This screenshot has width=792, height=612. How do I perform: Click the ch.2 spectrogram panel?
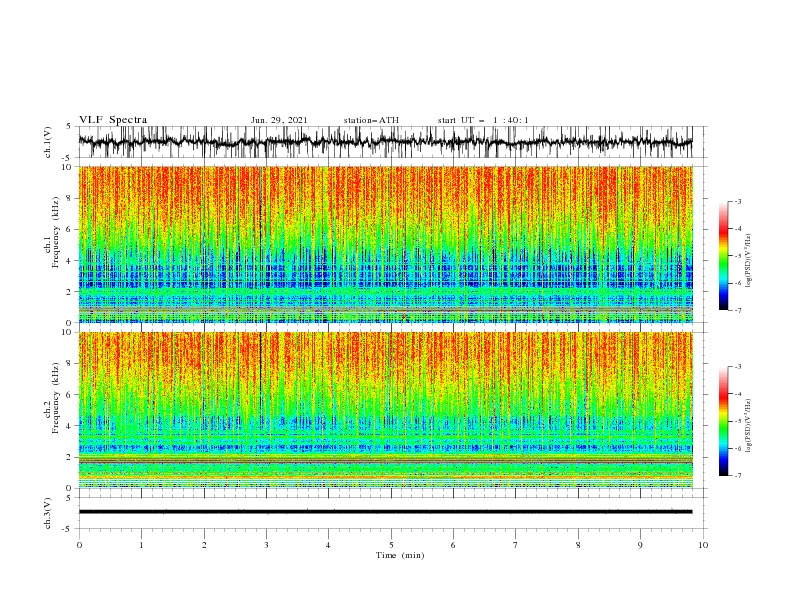click(x=385, y=410)
